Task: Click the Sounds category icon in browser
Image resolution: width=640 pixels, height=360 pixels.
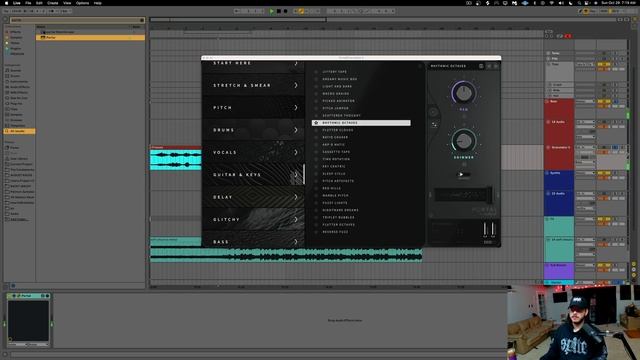Action: tap(7, 71)
